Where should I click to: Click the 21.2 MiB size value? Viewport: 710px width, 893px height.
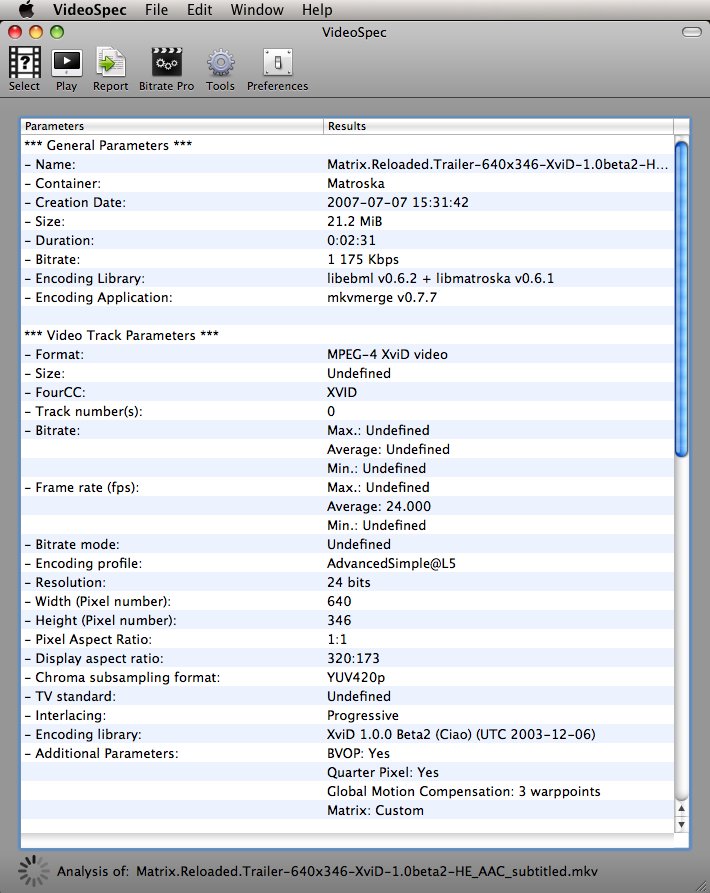354,221
